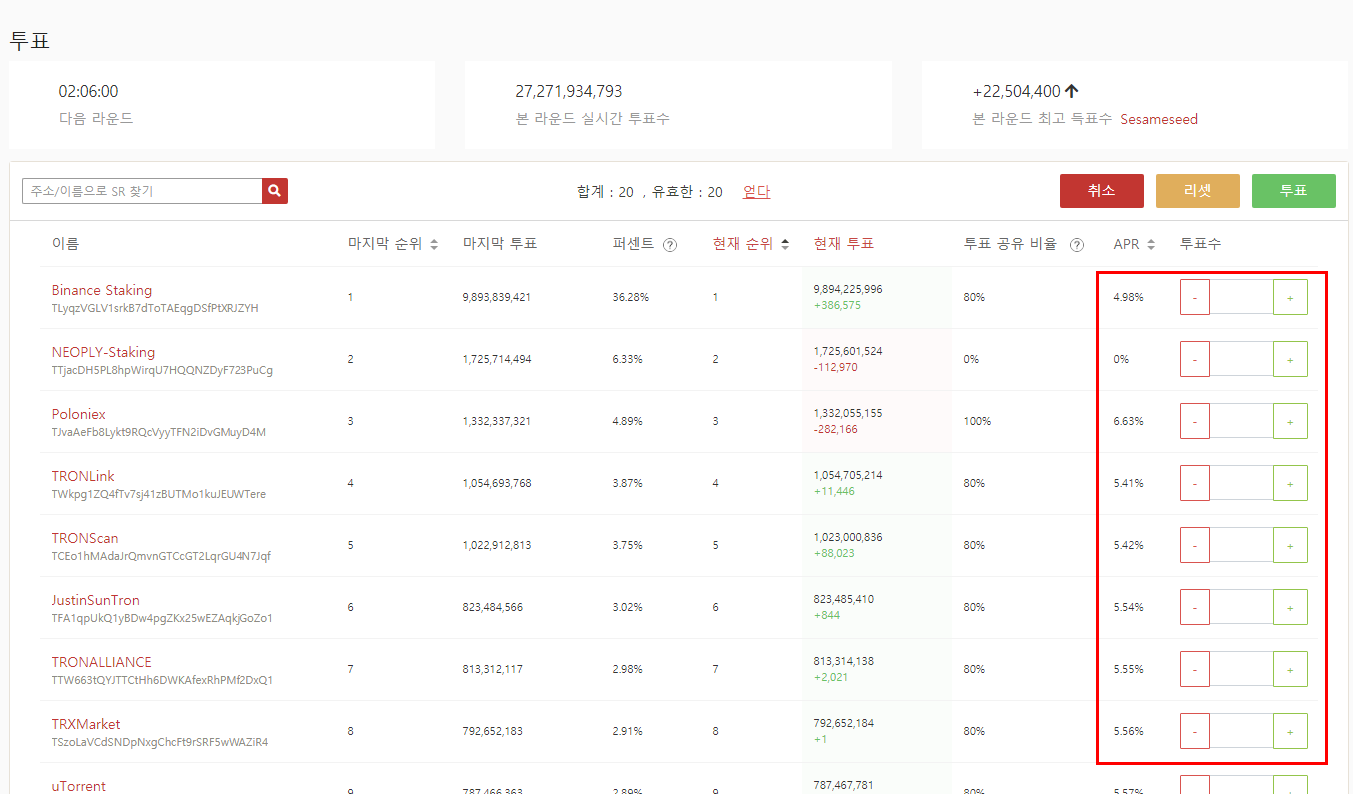
Task: Submit with the green 투표 button
Action: (1293, 191)
